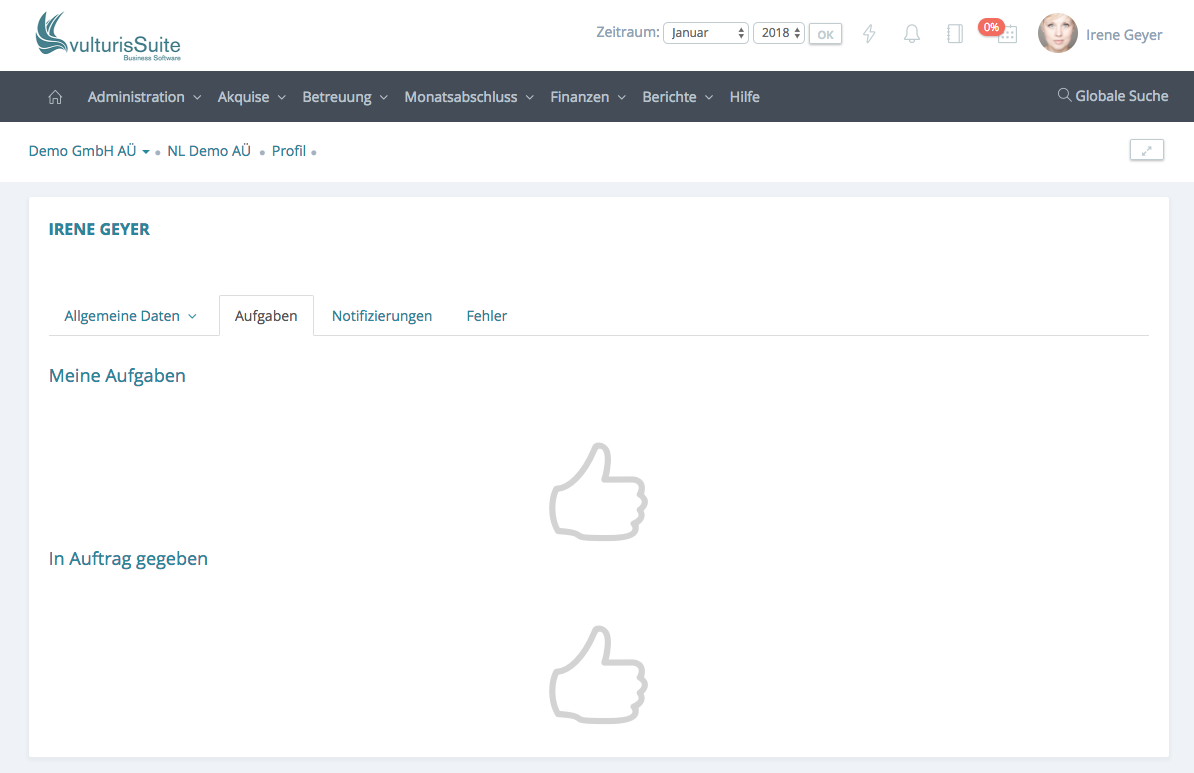Open the month dropdown showing Januar
The width and height of the screenshot is (1194, 773).
click(706, 33)
